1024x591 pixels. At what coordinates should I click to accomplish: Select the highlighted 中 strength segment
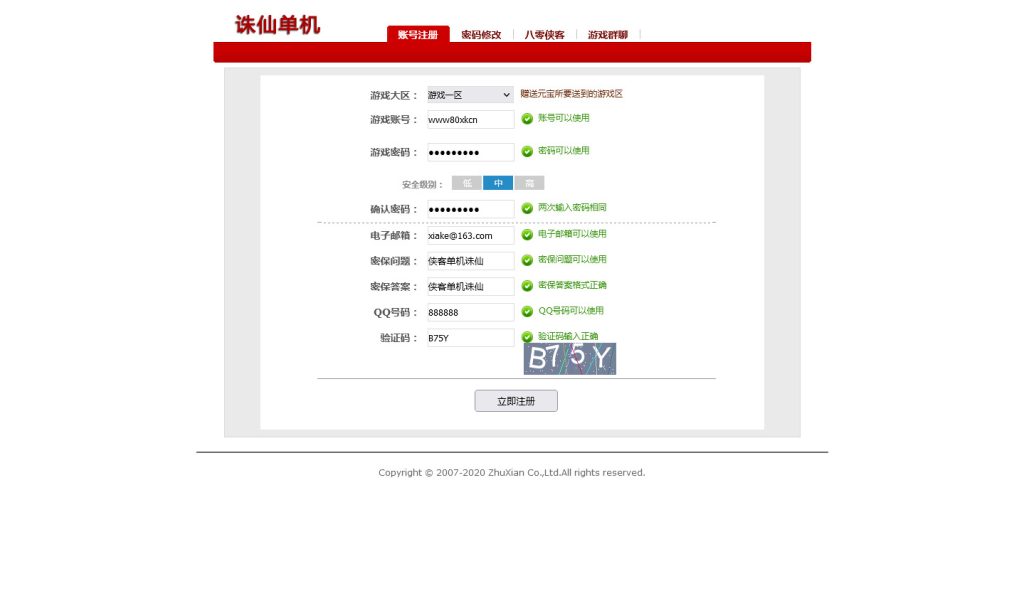click(497, 183)
